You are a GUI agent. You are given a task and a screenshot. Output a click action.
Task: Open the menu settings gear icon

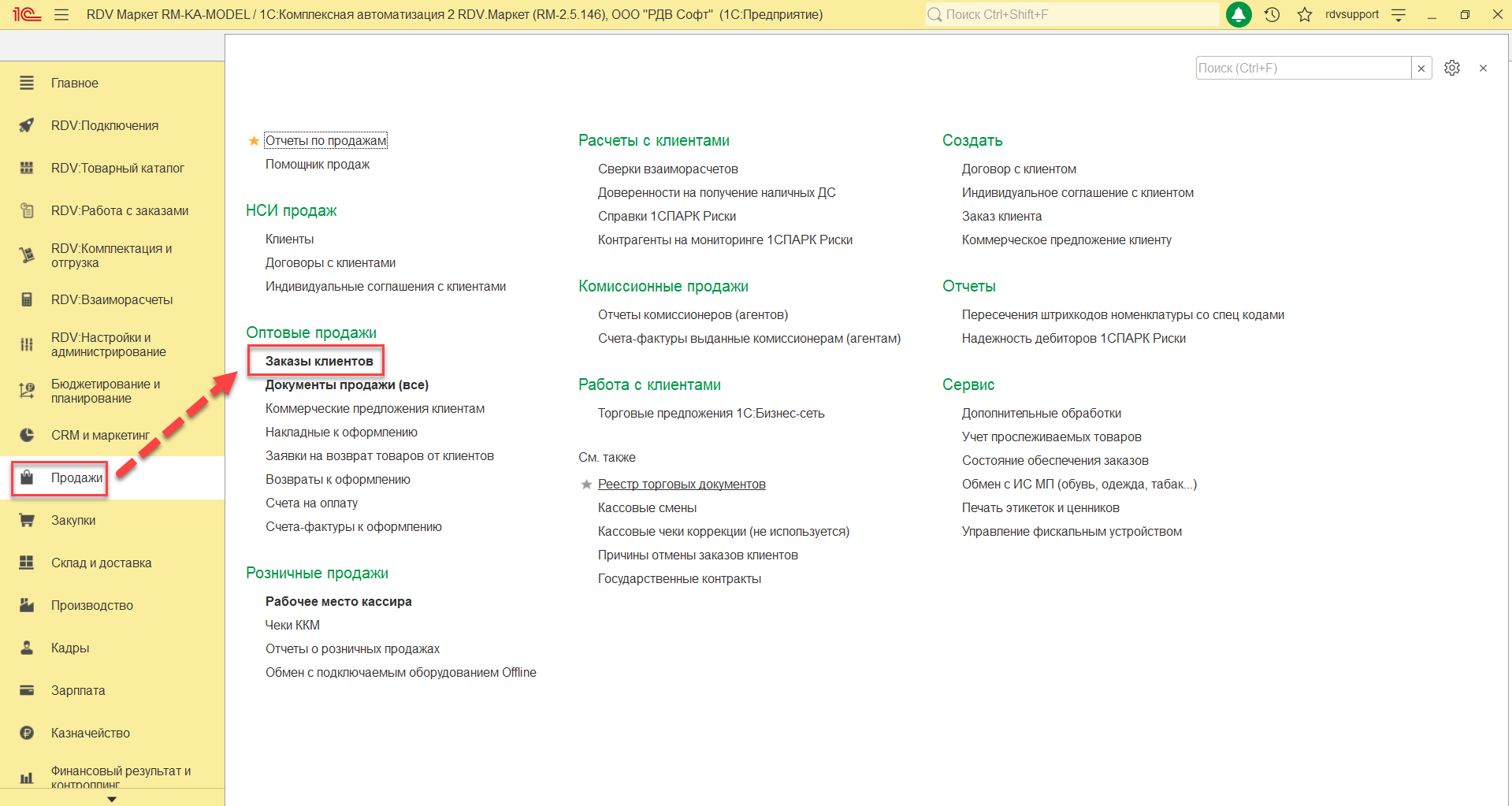pyautogui.click(x=1452, y=68)
